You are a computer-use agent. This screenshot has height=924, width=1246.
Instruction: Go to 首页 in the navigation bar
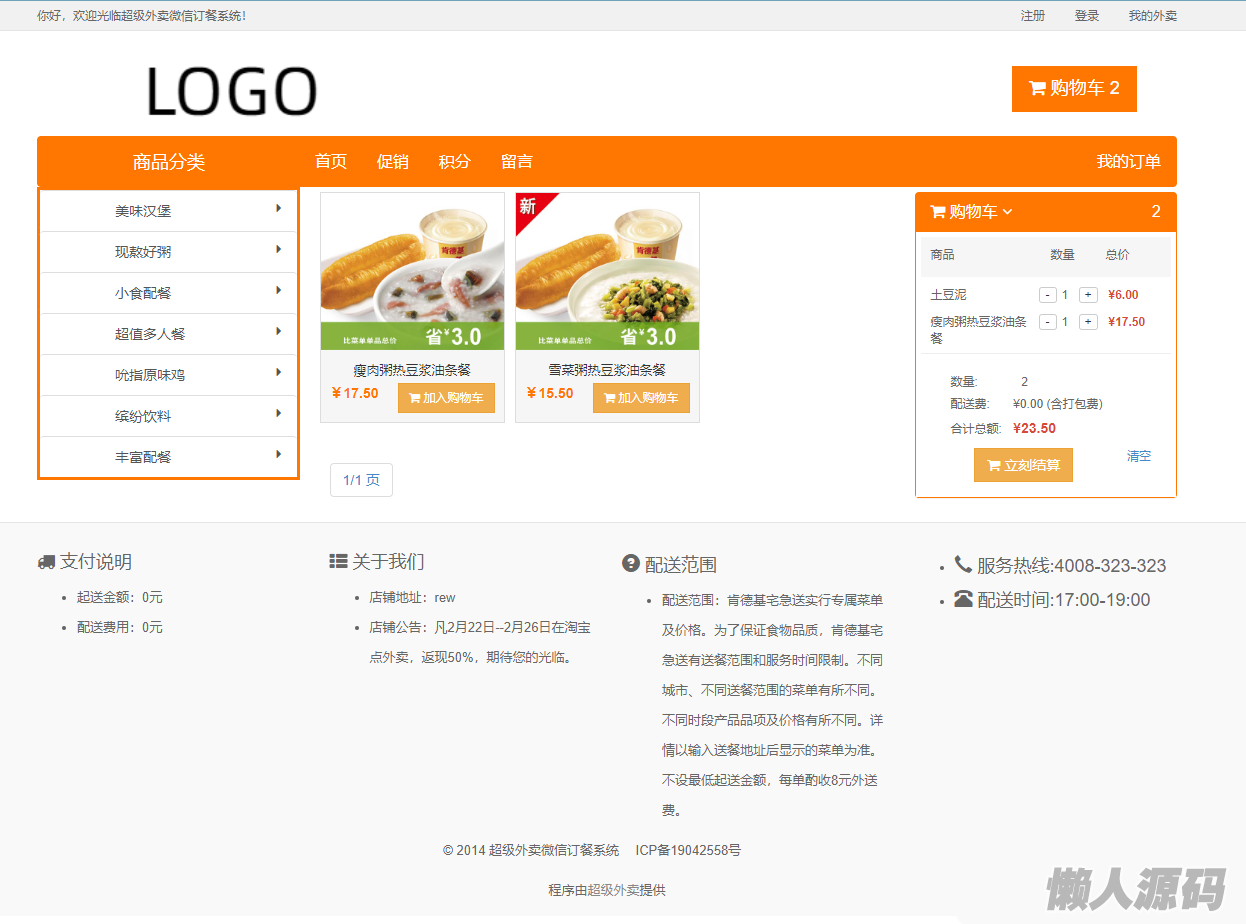(x=331, y=161)
